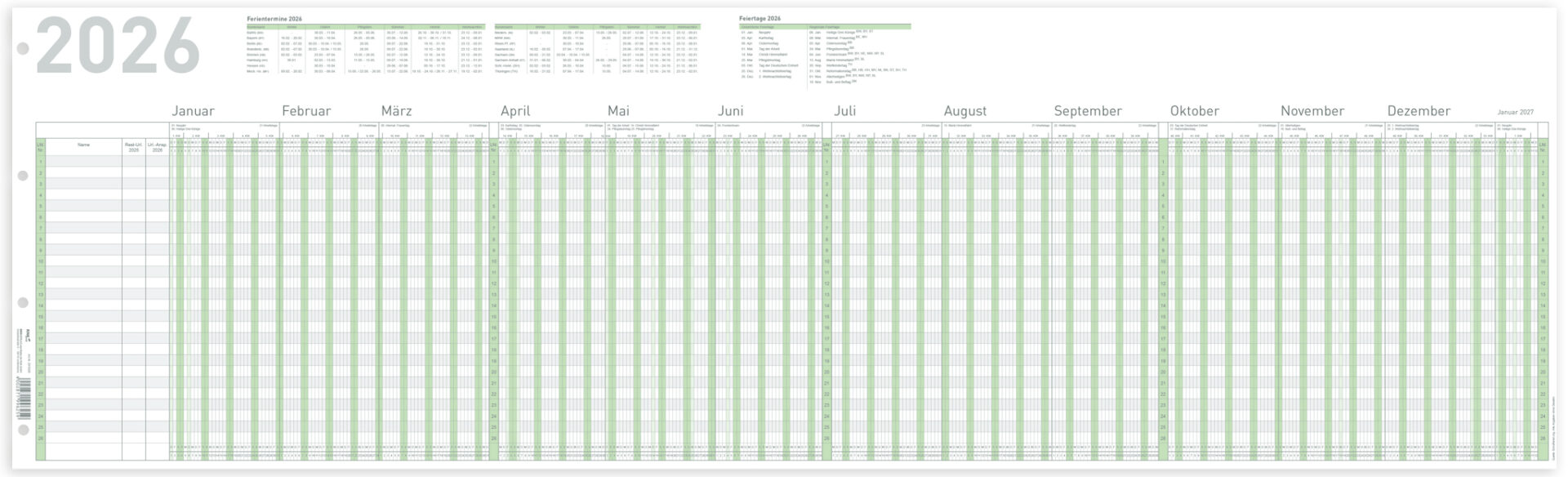Click the Url.-Ansp. 2026 column header

157,147
